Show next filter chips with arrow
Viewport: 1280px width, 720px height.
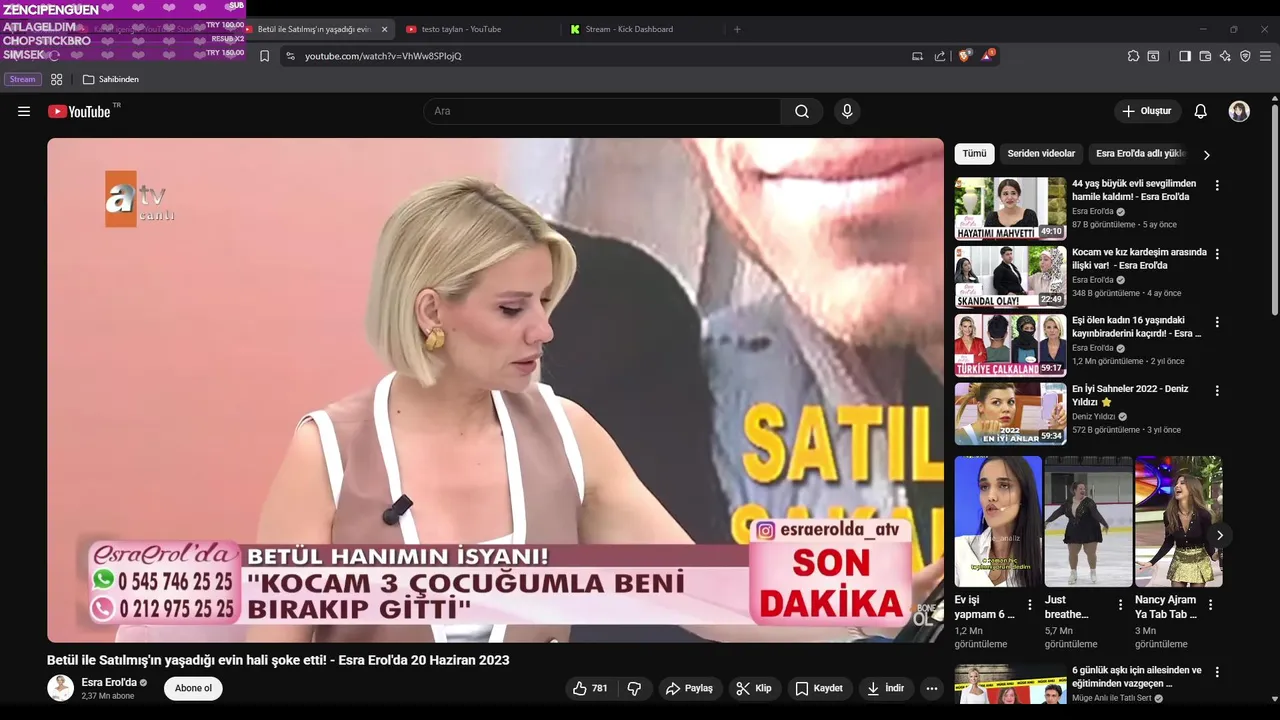1206,155
